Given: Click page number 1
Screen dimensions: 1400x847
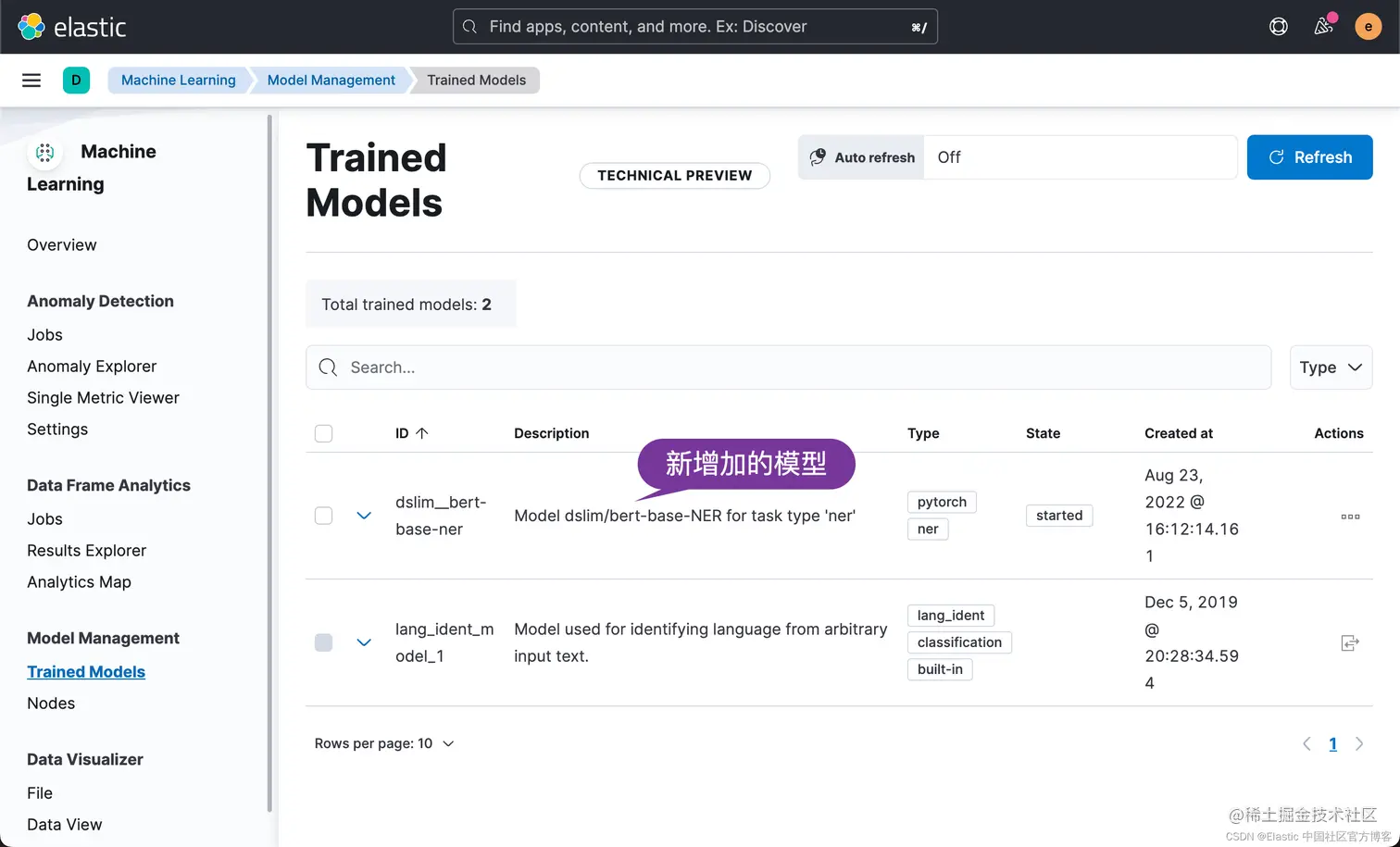Looking at the screenshot, I should (1333, 744).
